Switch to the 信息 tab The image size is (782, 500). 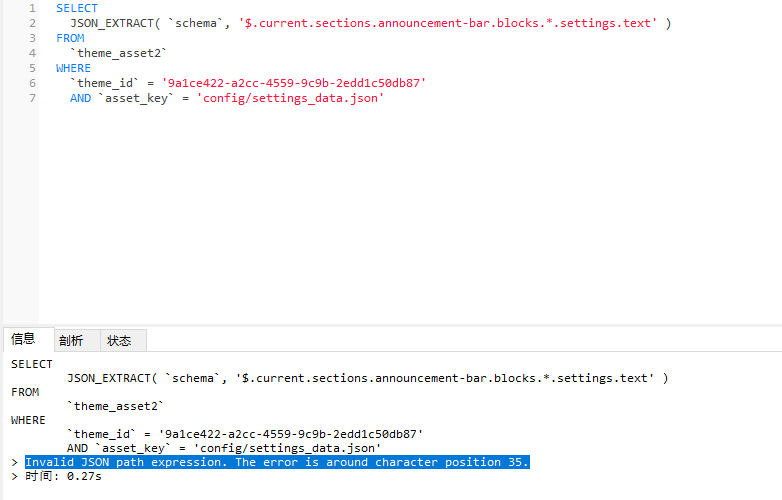(x=23, y=339)
